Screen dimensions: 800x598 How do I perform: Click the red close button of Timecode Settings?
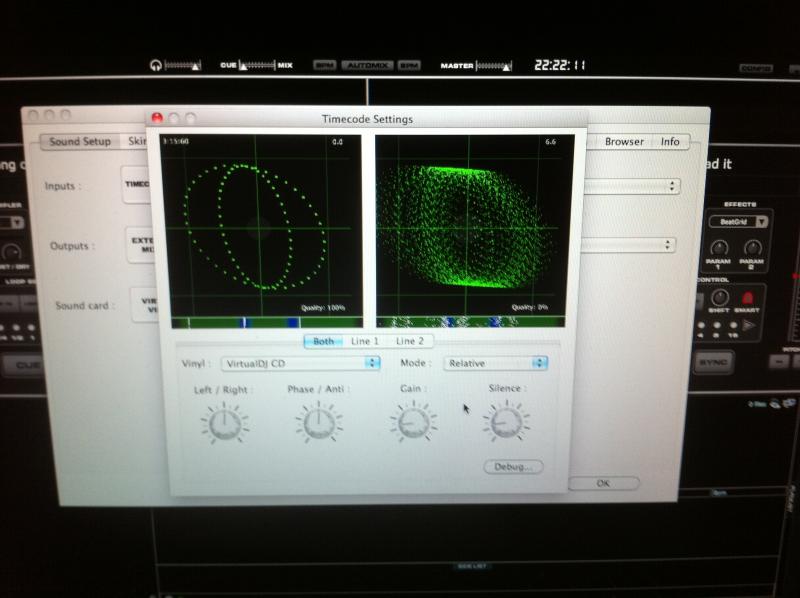[x=157, y=118]
